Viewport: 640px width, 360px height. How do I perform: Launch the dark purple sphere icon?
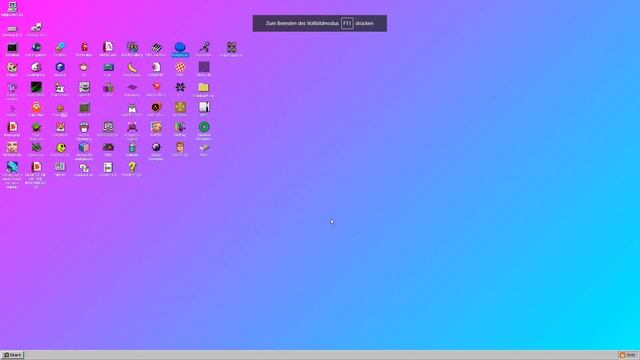click(x=156, y=147)
